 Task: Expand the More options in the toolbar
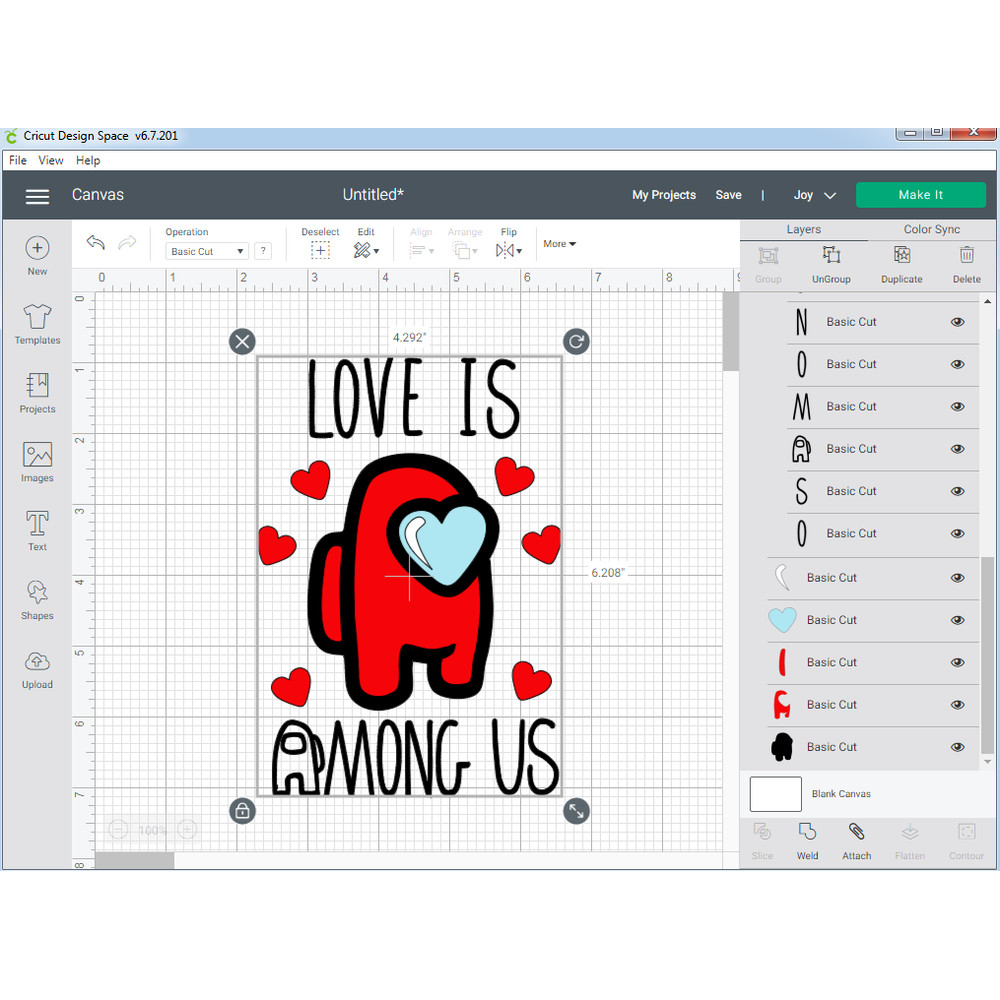559,243
